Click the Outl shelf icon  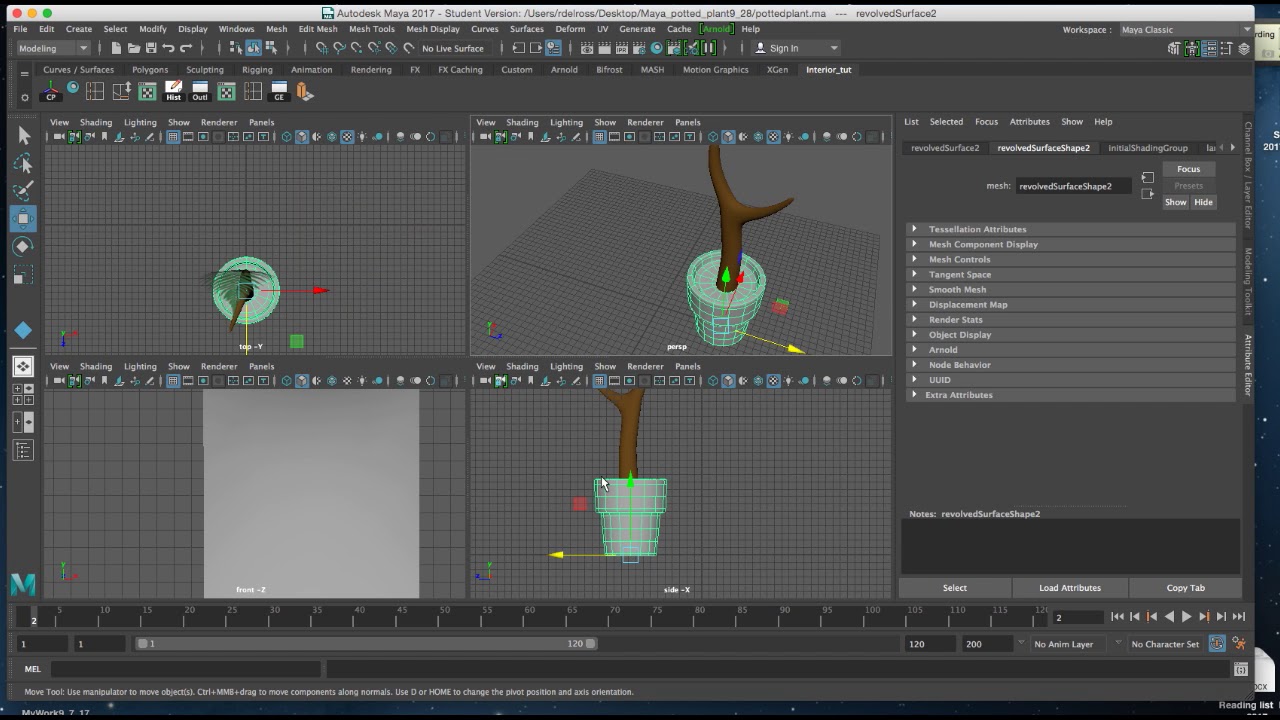[200, 92]
